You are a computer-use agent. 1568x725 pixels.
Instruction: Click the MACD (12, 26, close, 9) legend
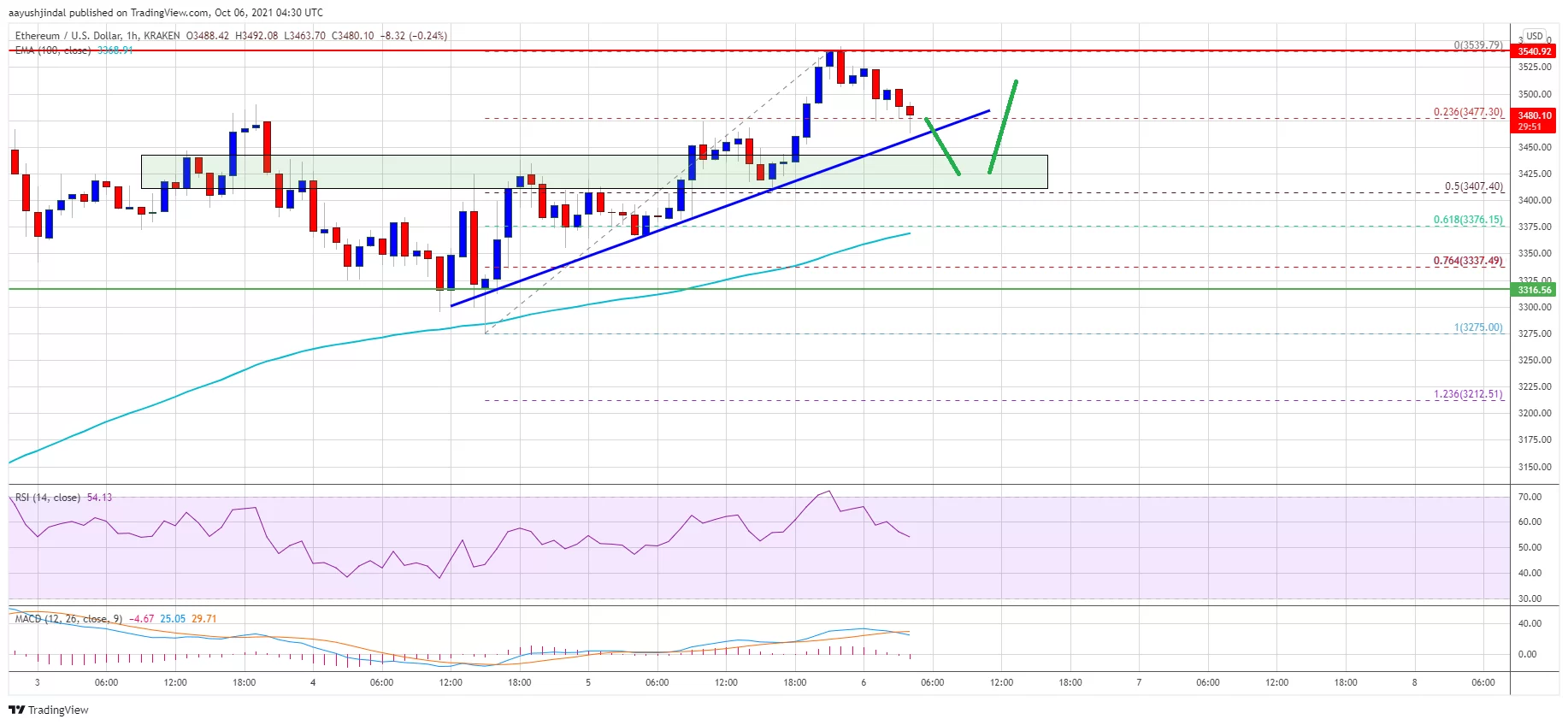click(x=68, y=619)
